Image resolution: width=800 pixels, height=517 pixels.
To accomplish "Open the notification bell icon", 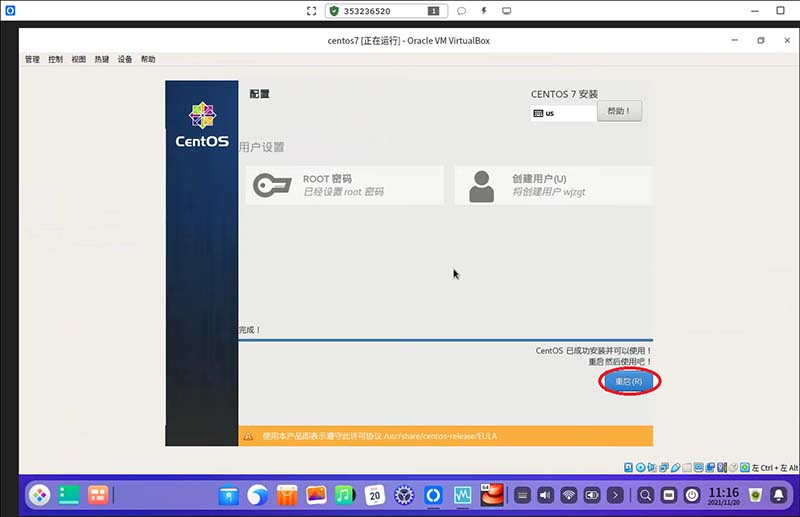I will point(779,495).
